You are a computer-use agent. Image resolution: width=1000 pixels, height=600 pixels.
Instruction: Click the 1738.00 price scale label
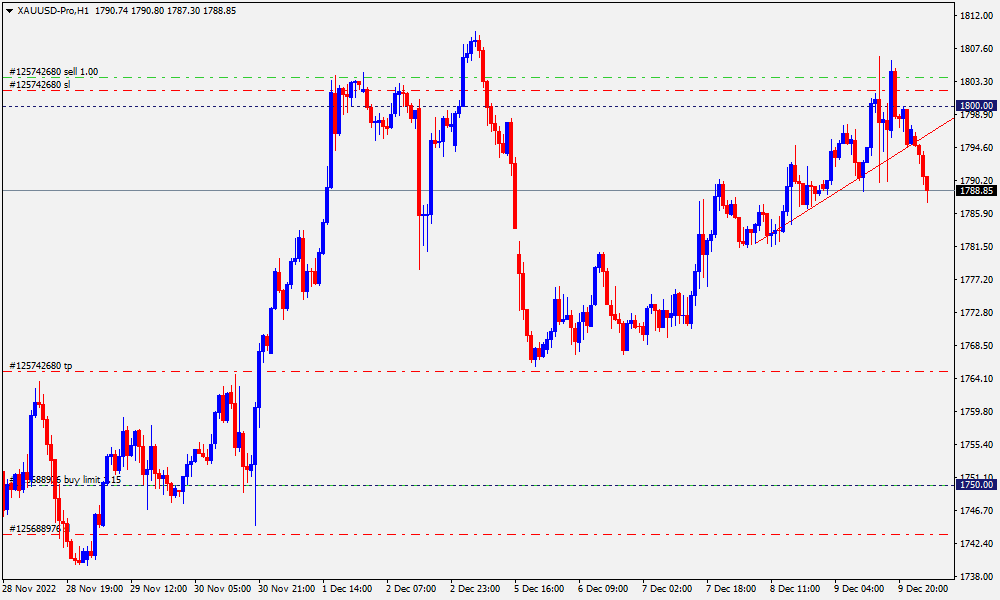pos(976,576)
